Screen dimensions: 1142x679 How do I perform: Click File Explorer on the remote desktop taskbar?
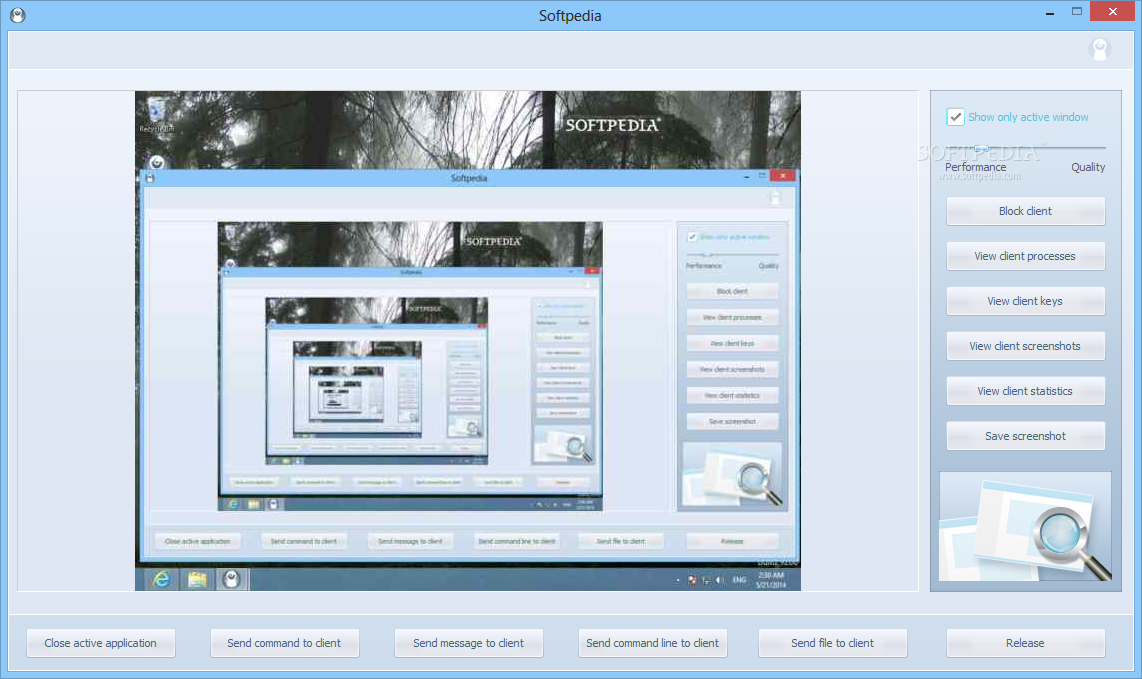point(197,579)
